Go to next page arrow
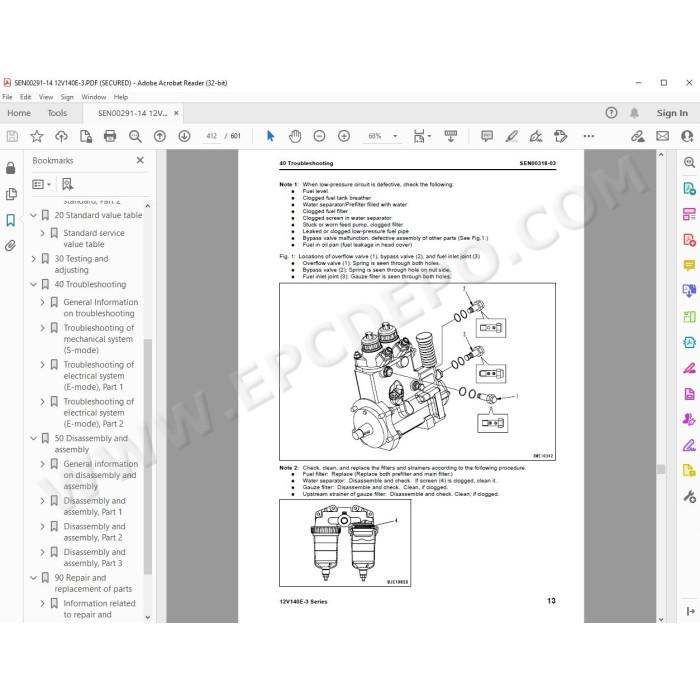 [x=184, y=136]
